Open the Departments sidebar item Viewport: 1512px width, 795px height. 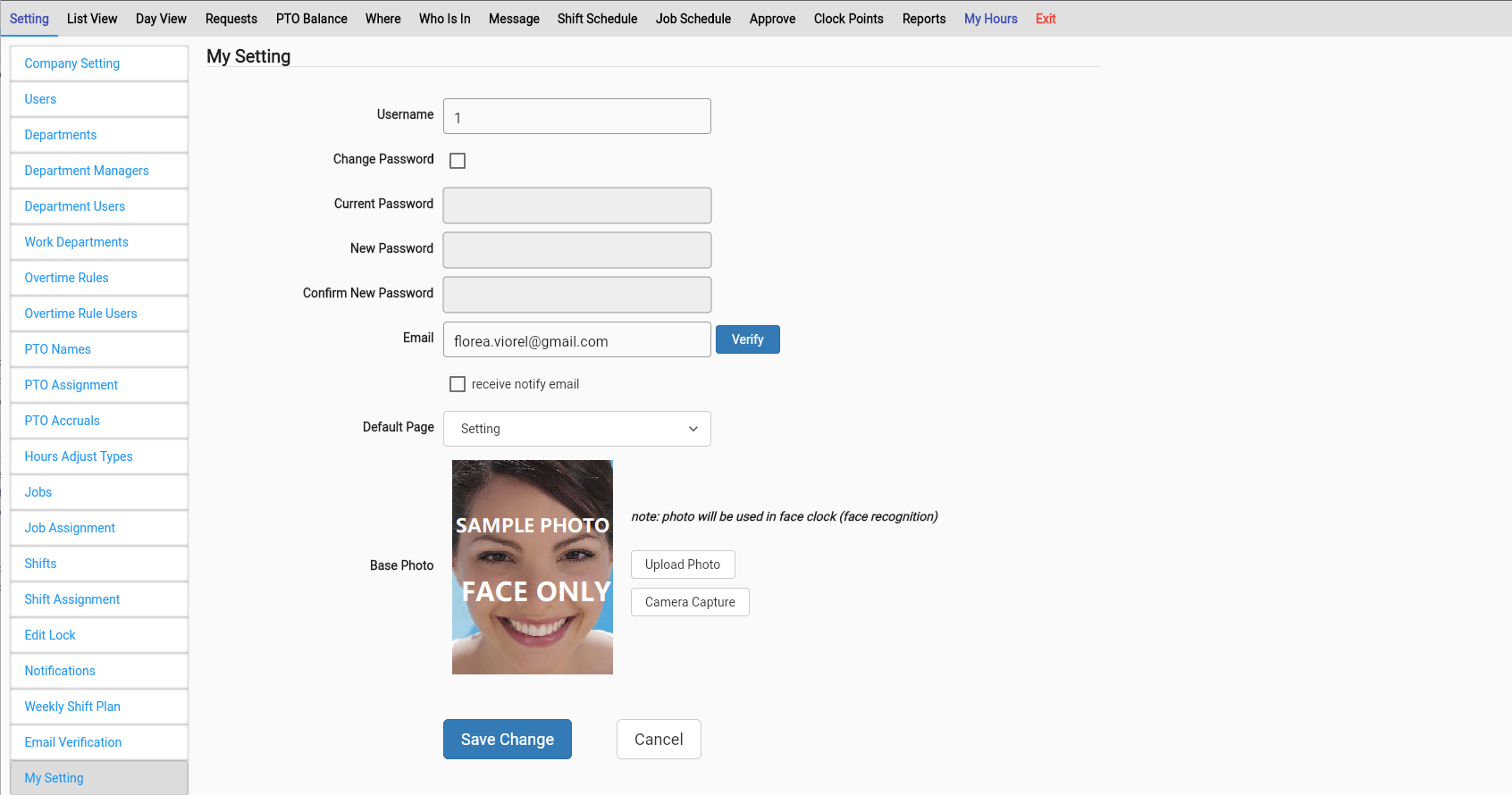[x=99, y=135]
